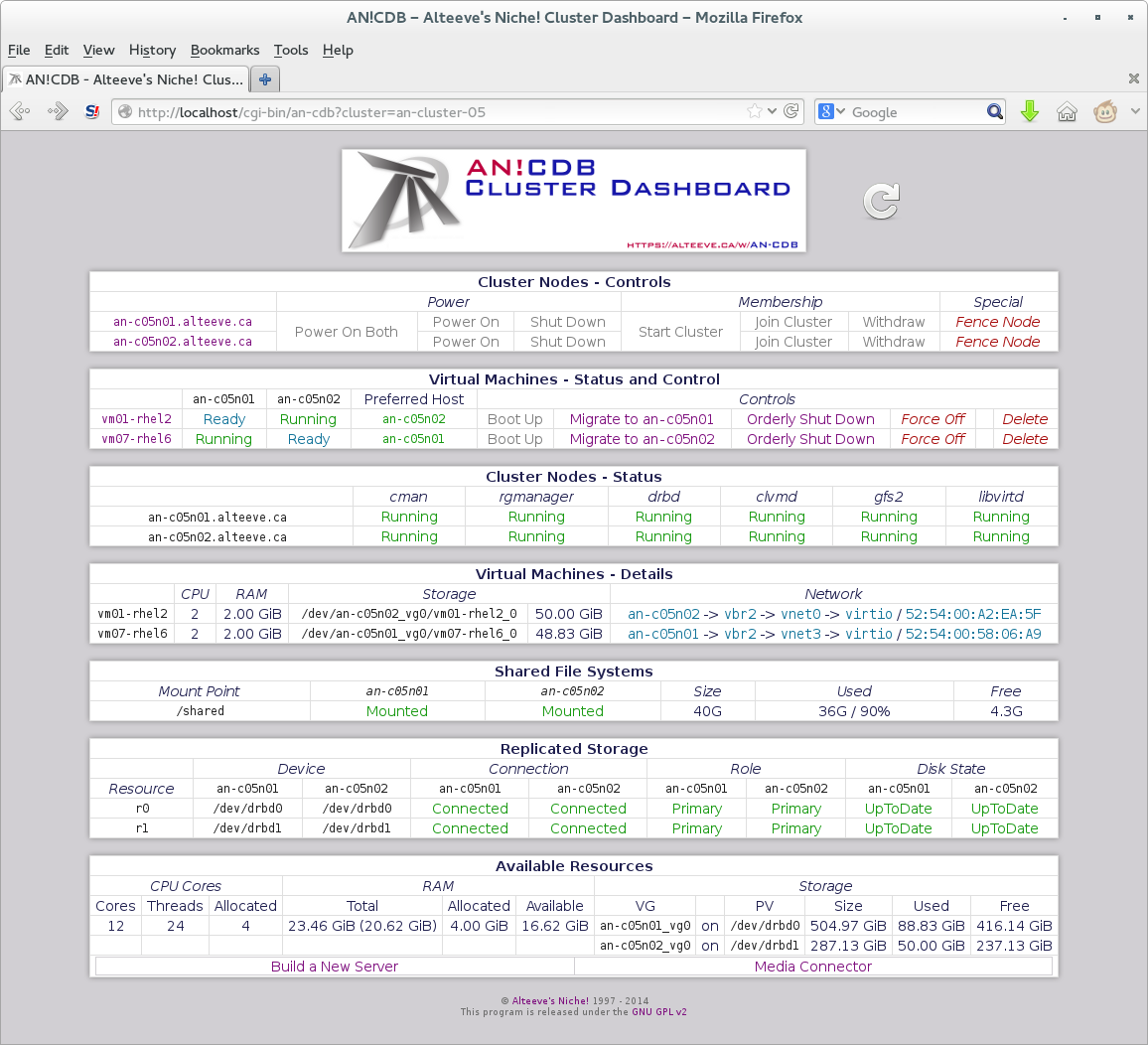Click the vnet0 network link
The width and height of the screenshot is (1148, 1045).
(x=801, y=614)
